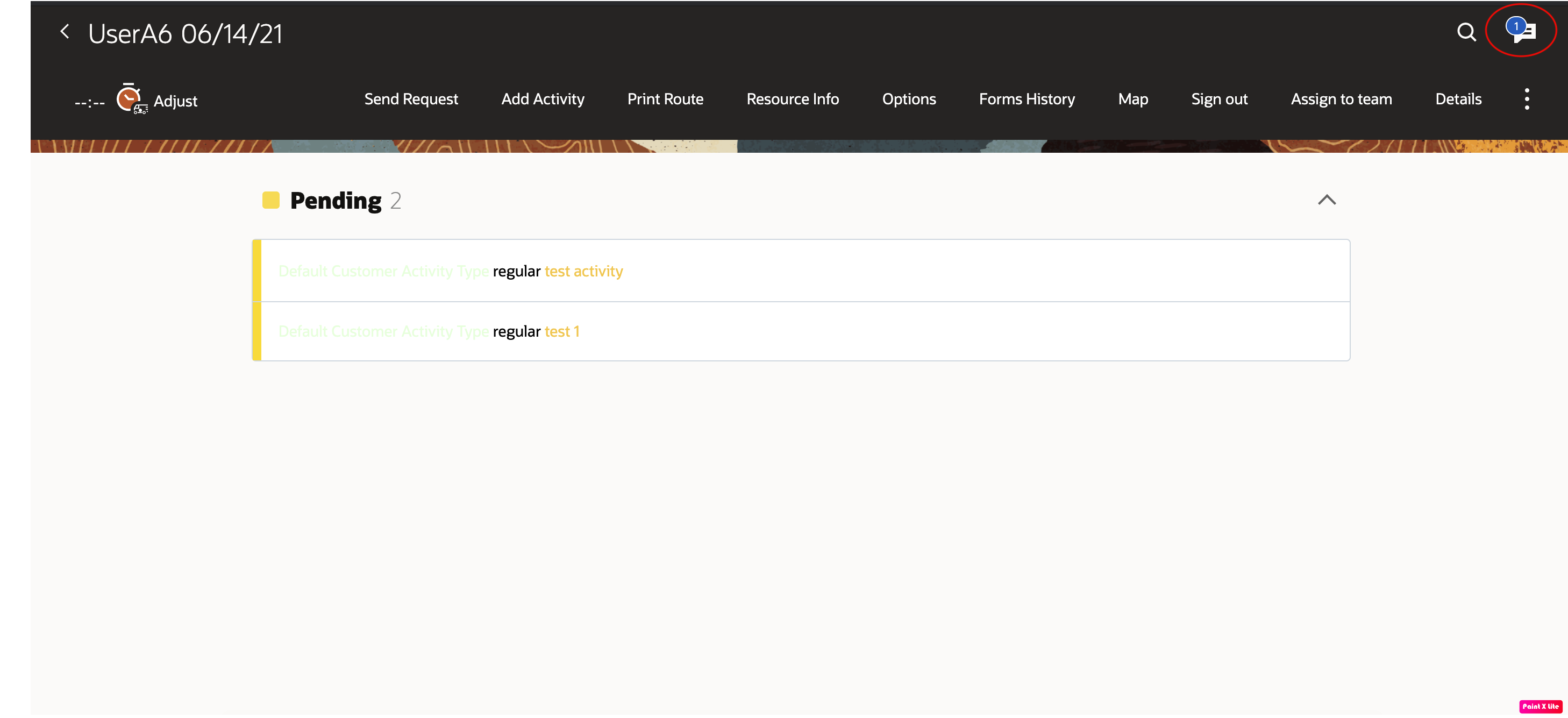Open the Map view
The width and height of the screenshot is (1568, 718).
tap(1133, 98)
